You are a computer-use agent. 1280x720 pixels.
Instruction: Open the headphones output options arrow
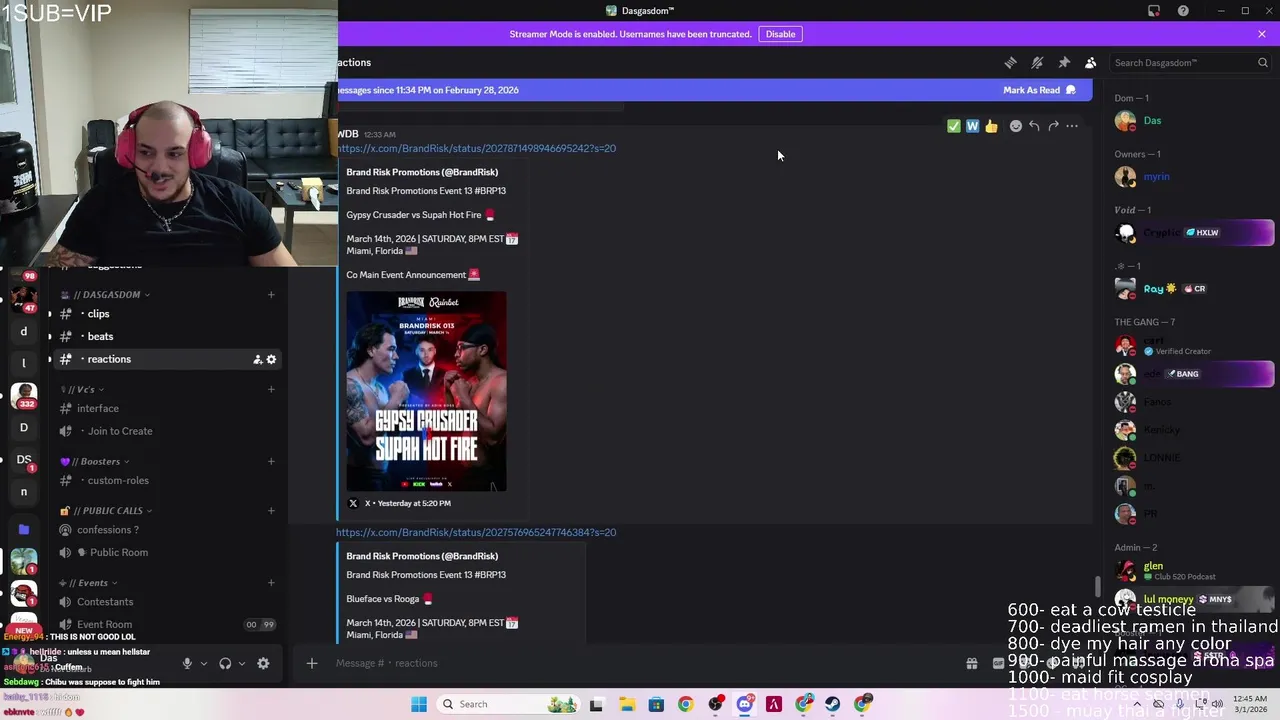241,663
